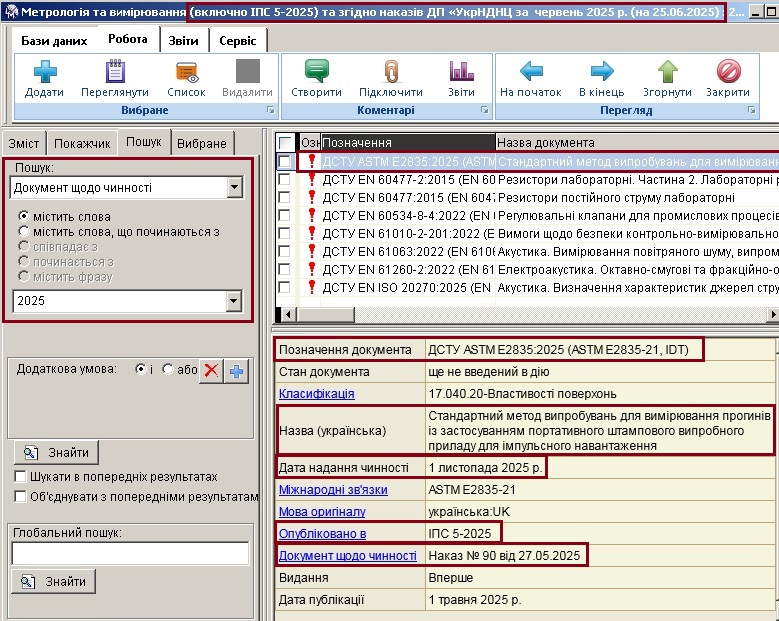
Task: Choose the 'або' condition radio button
Action: 168,369
